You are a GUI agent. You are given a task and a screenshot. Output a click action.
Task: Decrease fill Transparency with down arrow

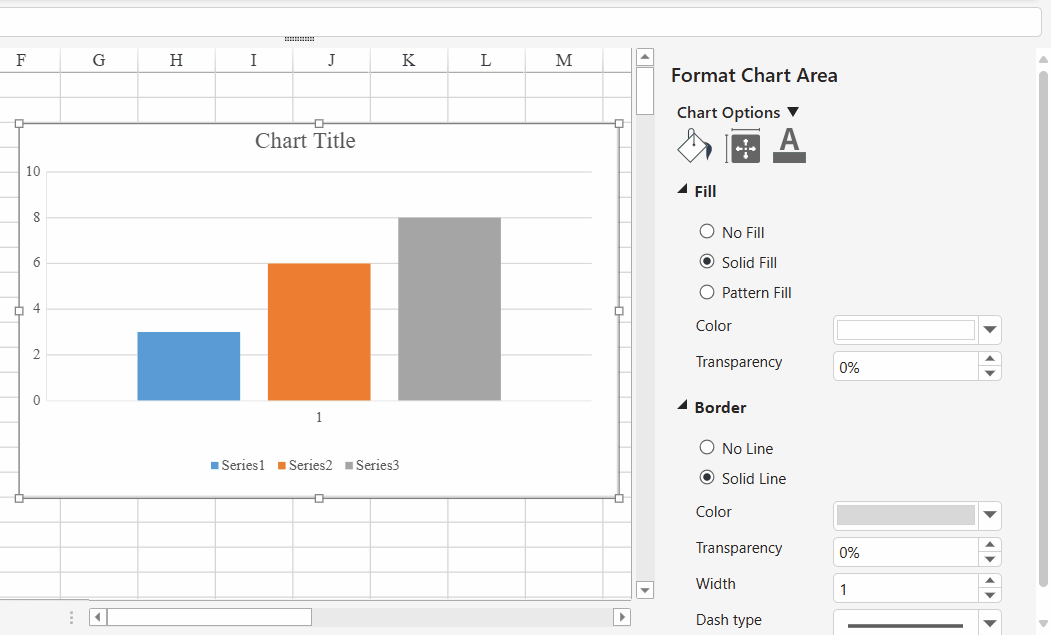pos(990,373)
